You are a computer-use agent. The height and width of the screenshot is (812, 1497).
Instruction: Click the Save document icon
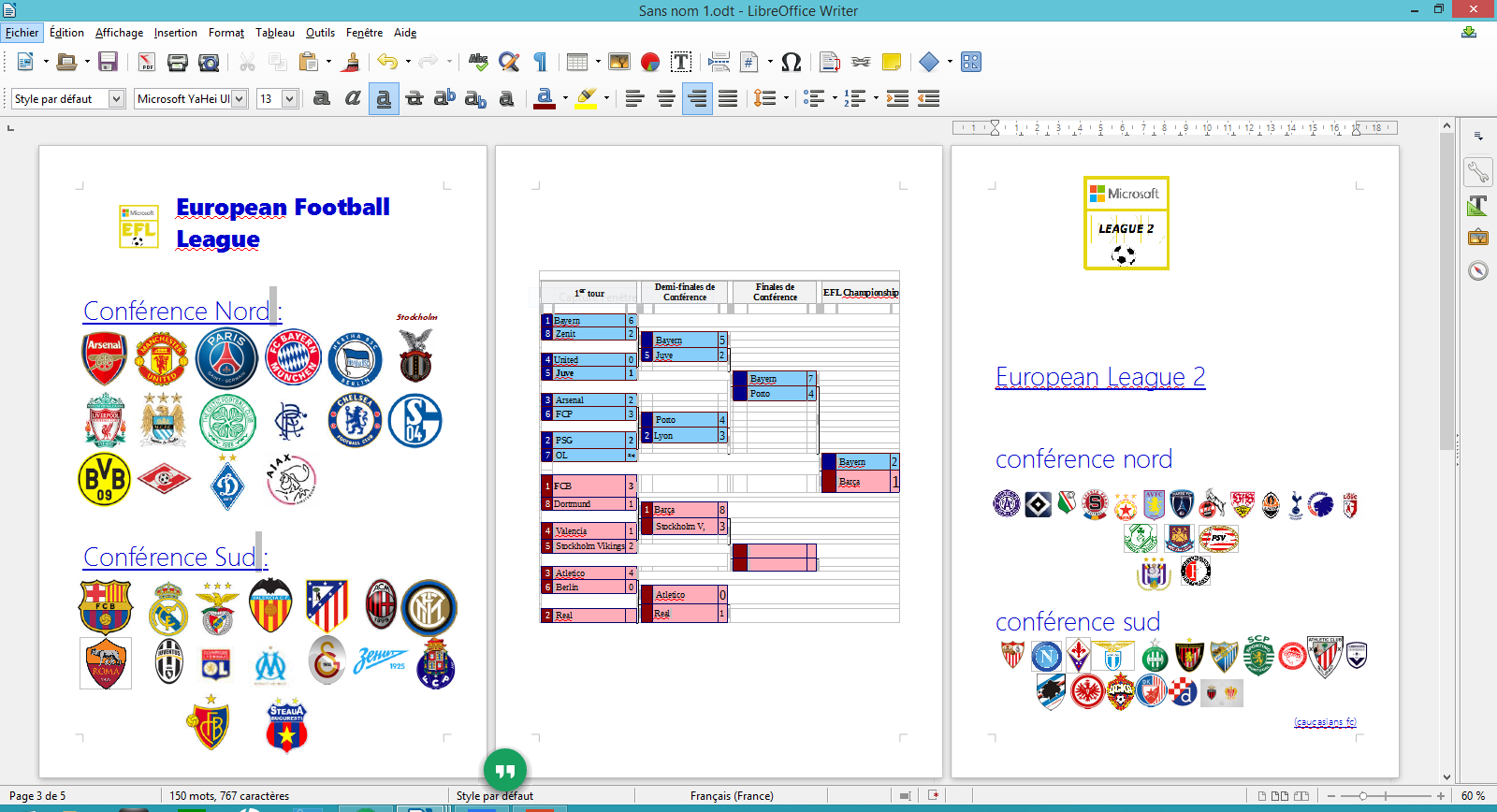[108, 63]
